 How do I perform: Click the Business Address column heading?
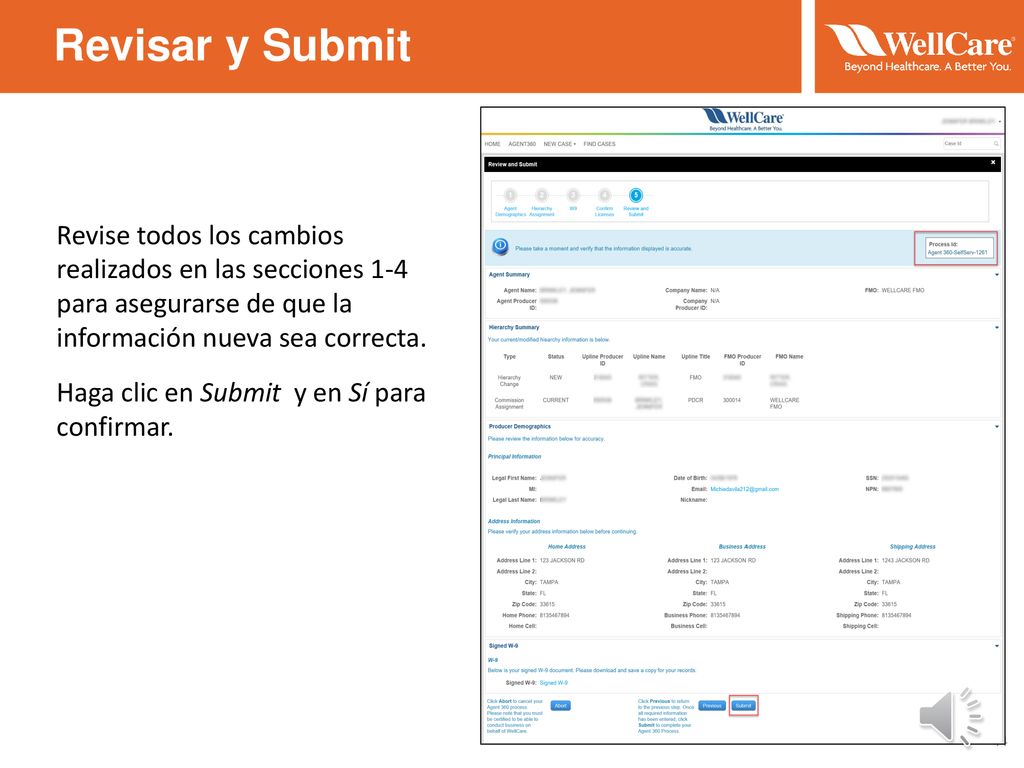tap(742, 547)
